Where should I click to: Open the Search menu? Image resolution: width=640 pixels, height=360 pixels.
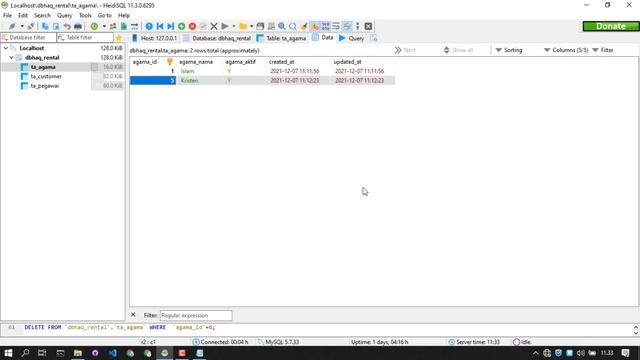click(x=42, y=16)
